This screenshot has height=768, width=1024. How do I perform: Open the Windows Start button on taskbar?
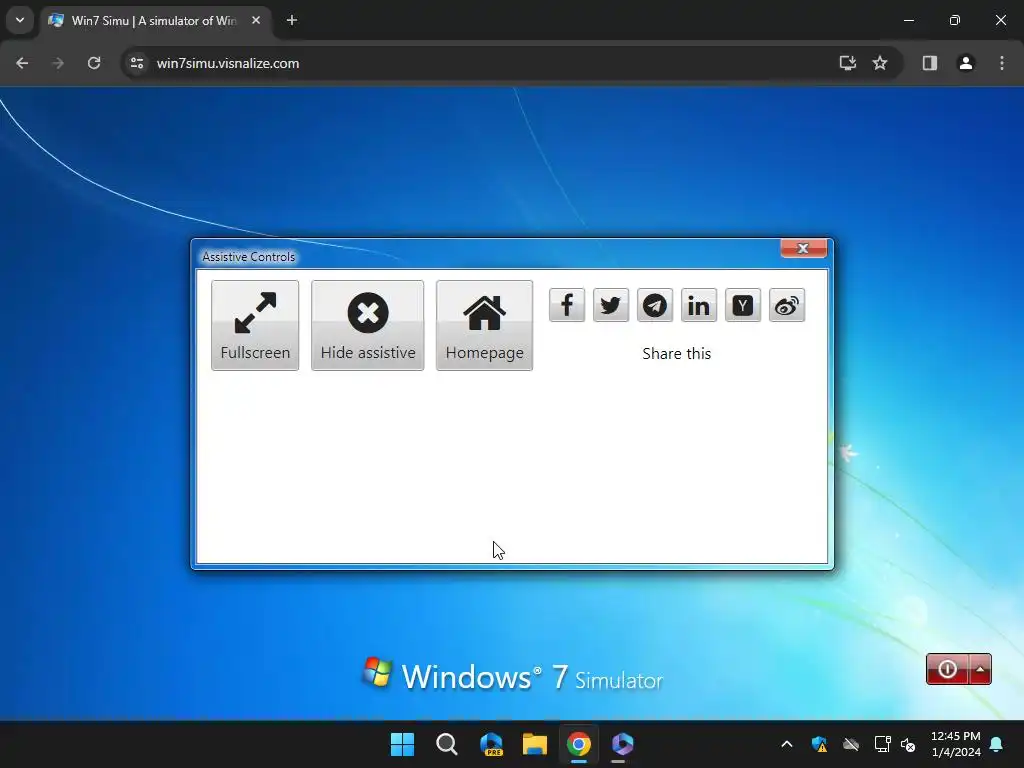coord(402,744)
